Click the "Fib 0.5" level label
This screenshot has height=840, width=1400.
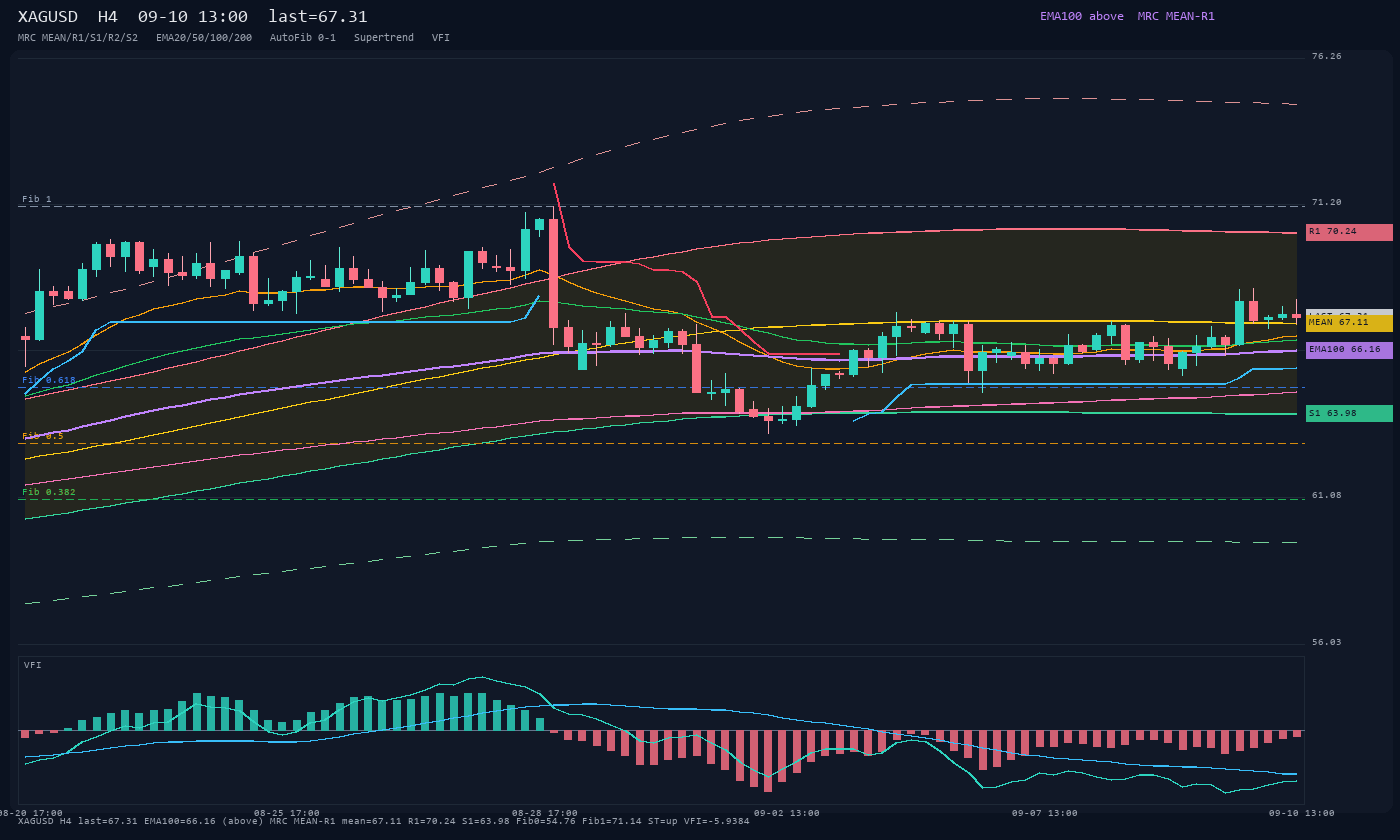tap(43, 436)
